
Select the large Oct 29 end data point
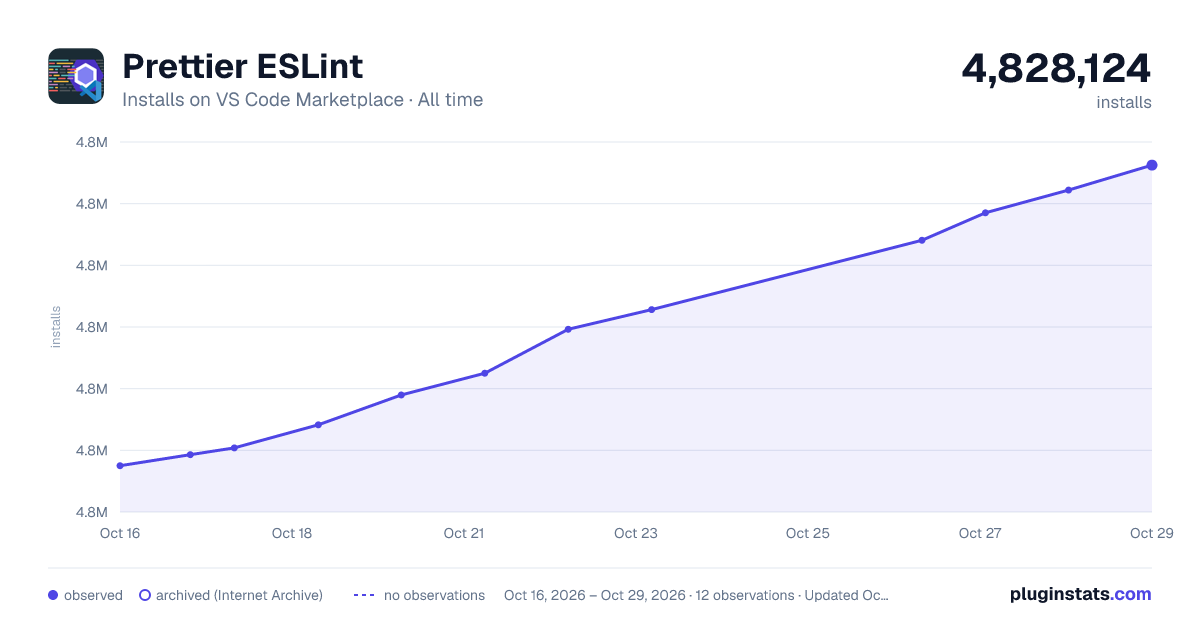tap(1152, 165)
